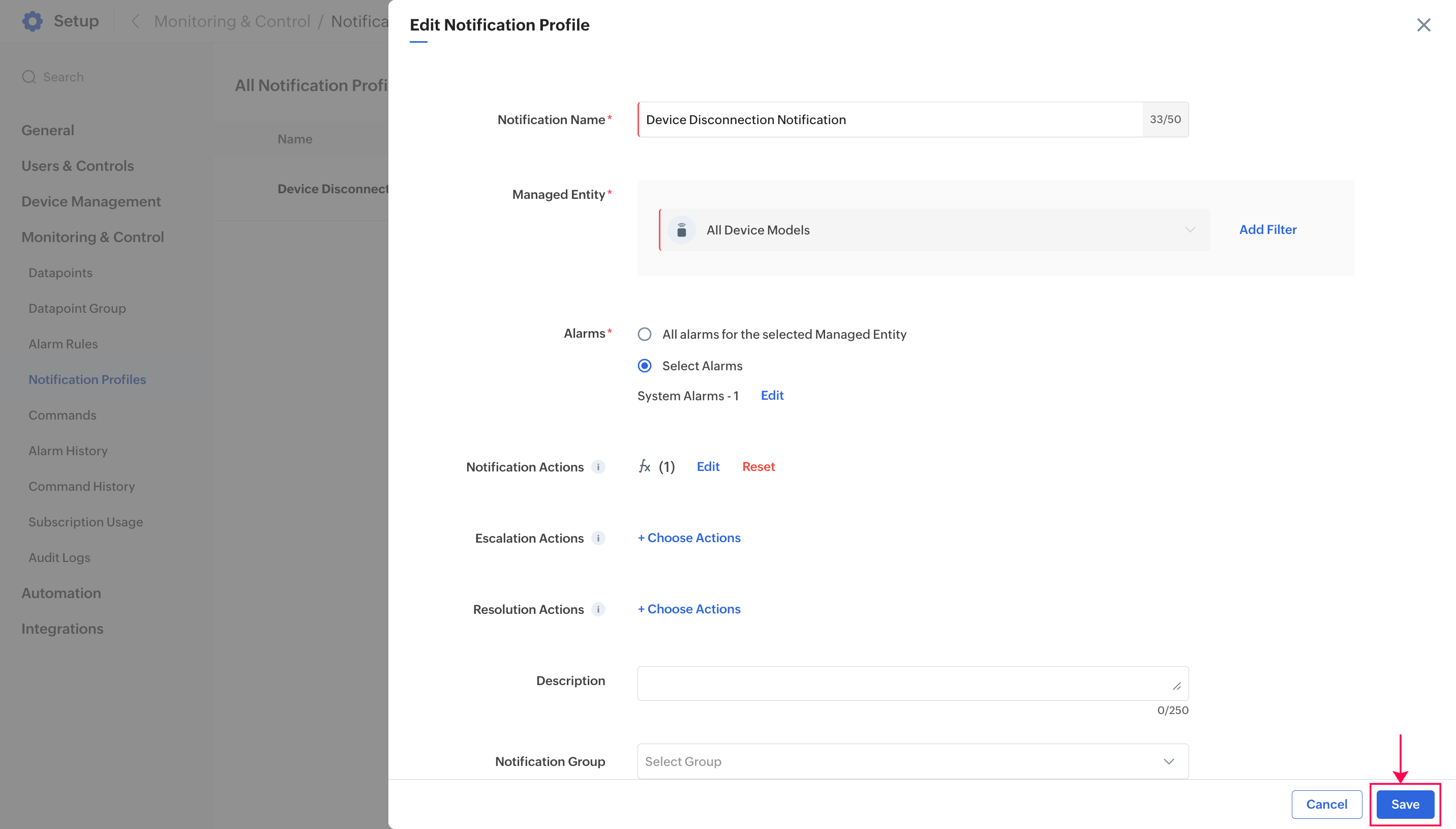Viewport: 1456px width, 829px height.
Task: Click the Setup gear icon
Action: [33, 21]
